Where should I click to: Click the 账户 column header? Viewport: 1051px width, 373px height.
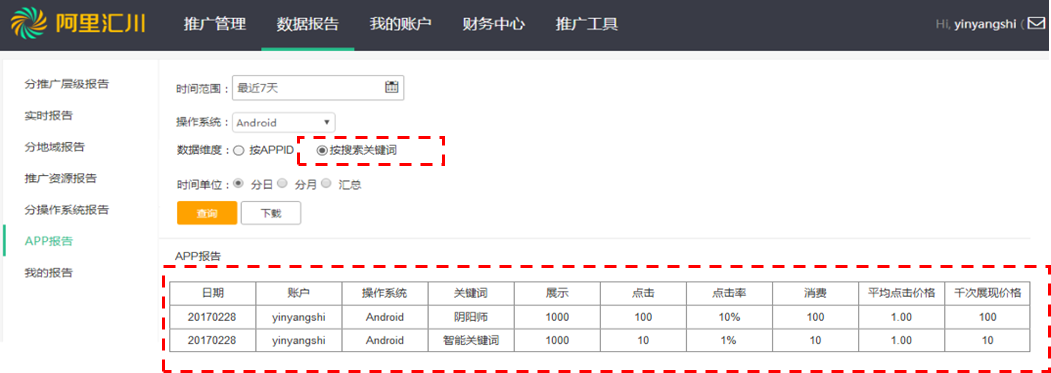point(299,293)
